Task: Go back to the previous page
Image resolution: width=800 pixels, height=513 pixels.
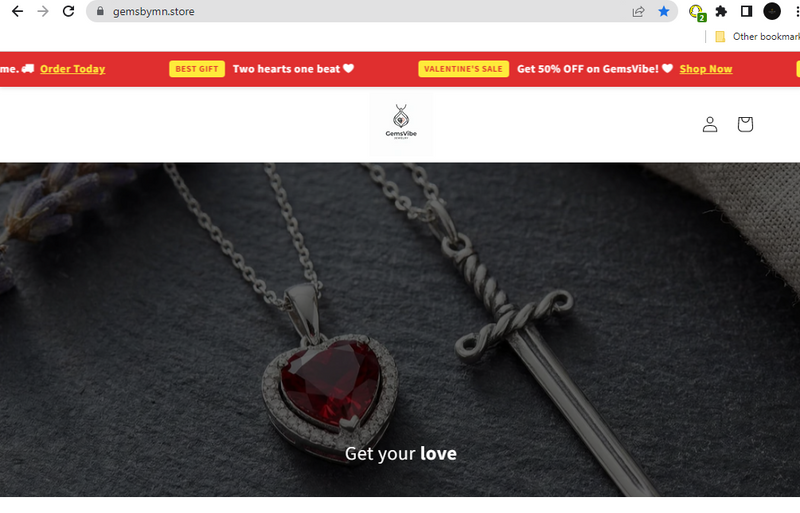Action: point(17,11)
